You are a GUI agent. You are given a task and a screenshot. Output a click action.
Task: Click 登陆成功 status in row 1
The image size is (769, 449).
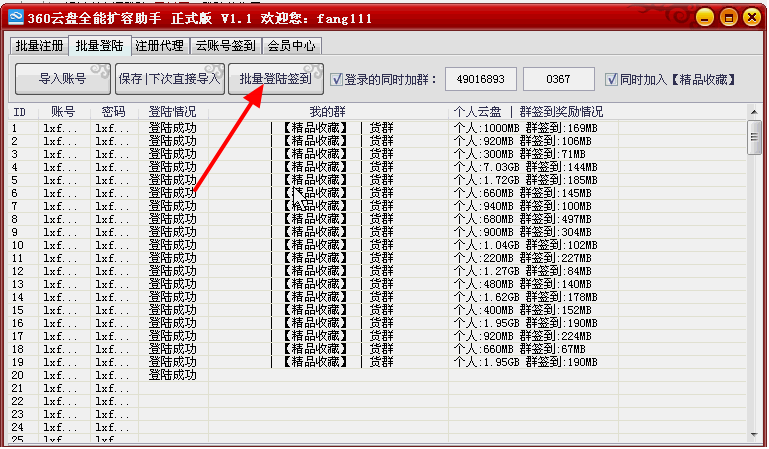pos(173,128)
